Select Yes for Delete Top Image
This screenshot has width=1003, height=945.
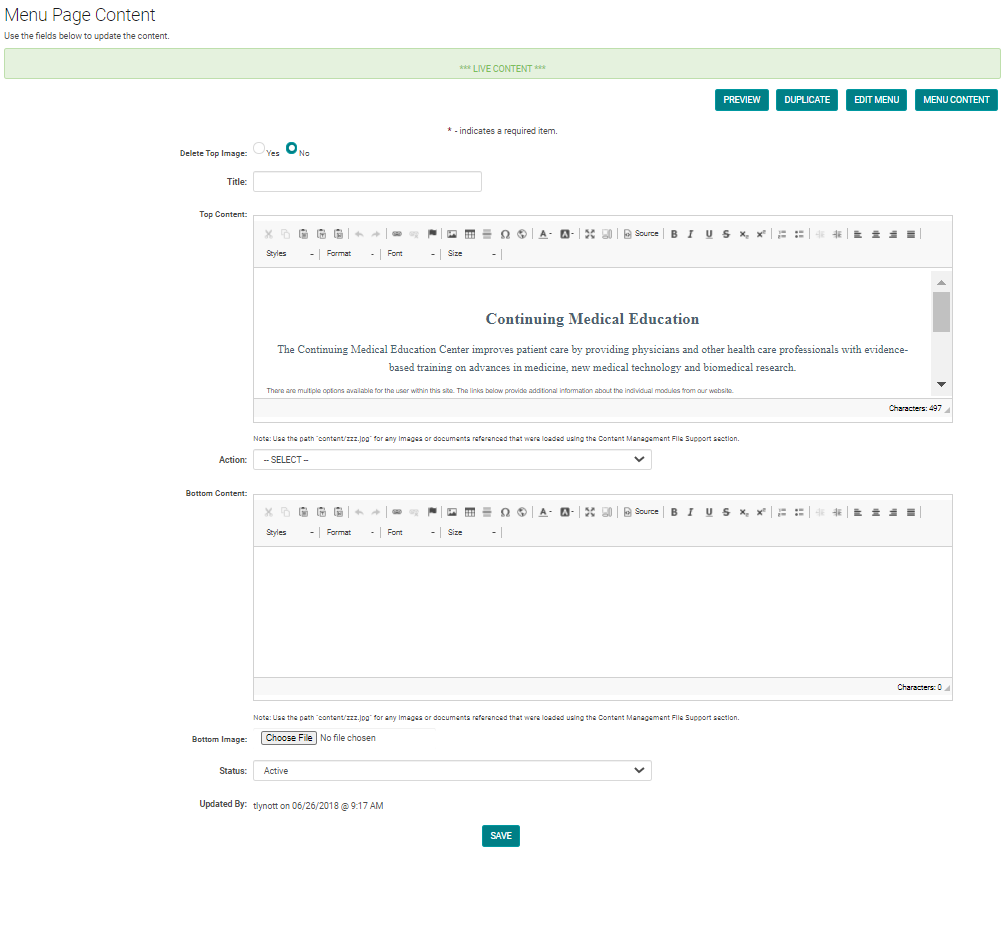[259, 148]
